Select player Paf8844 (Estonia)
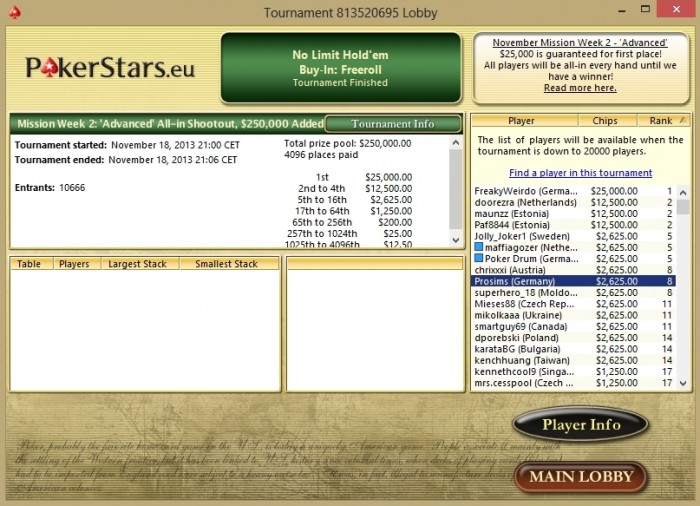The width and height of the screenshot is (700, 506). (x=573, y=225)
